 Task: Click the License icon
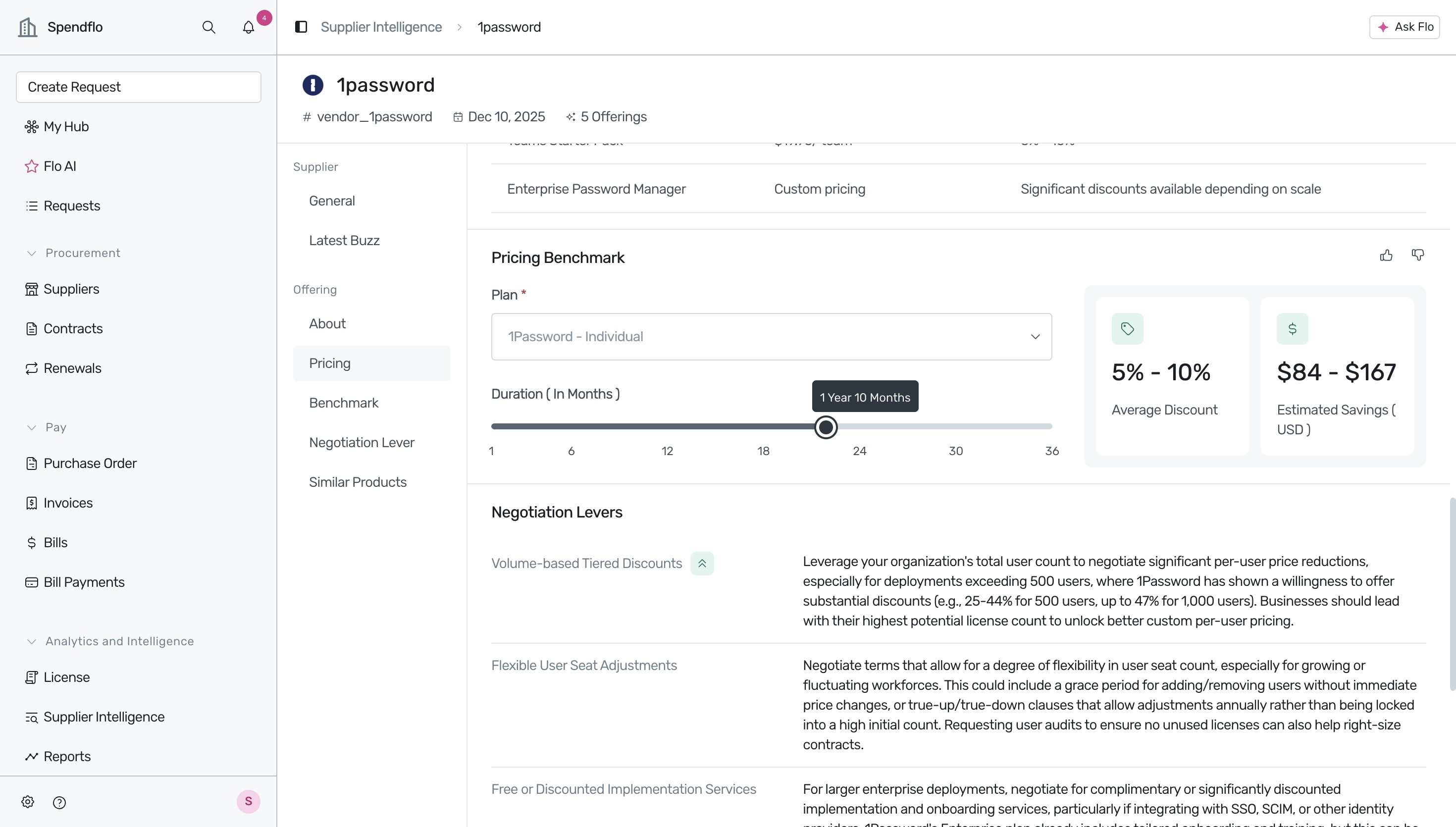[32, 677]
